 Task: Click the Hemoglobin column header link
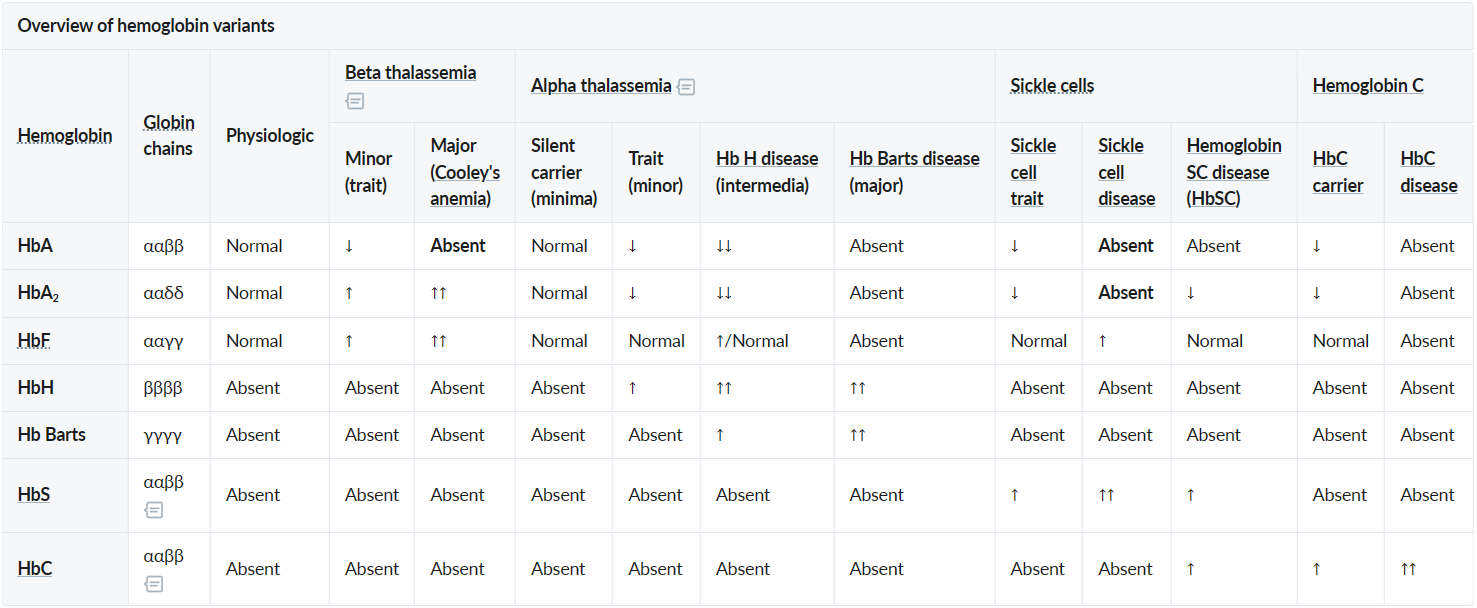click(x=65, y=136)
